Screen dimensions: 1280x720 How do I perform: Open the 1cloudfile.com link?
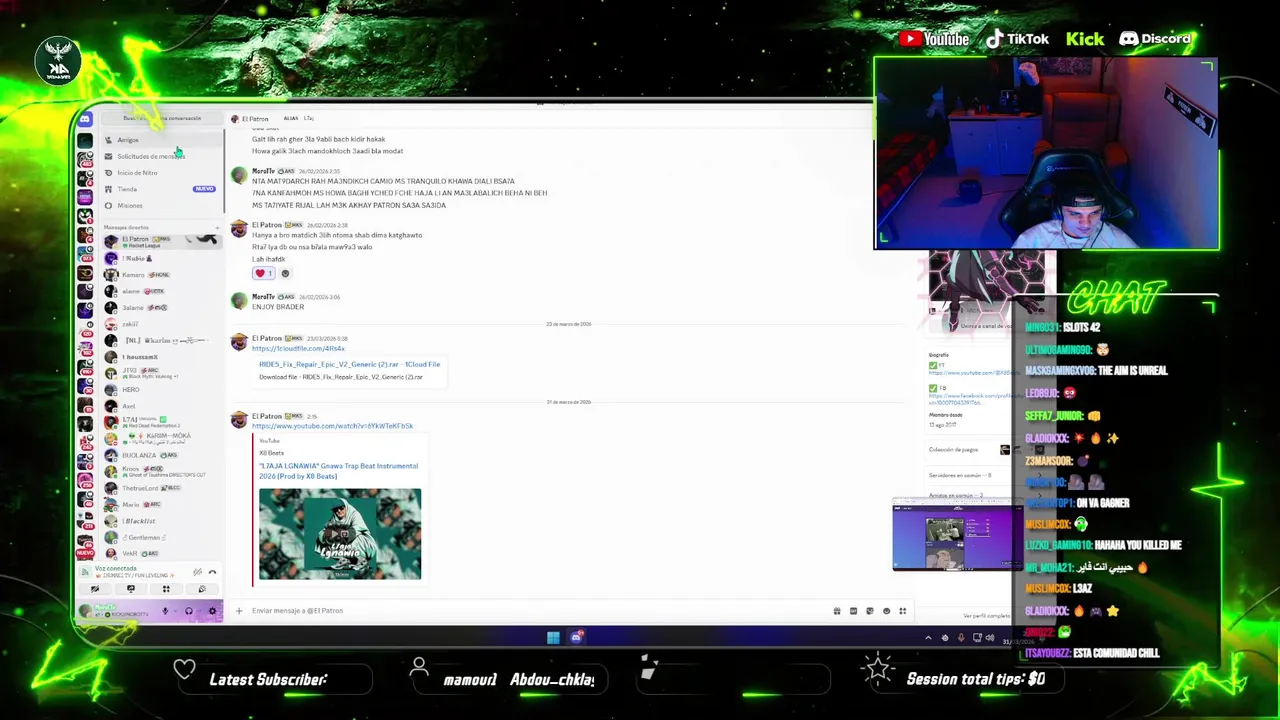pos(298,348)
